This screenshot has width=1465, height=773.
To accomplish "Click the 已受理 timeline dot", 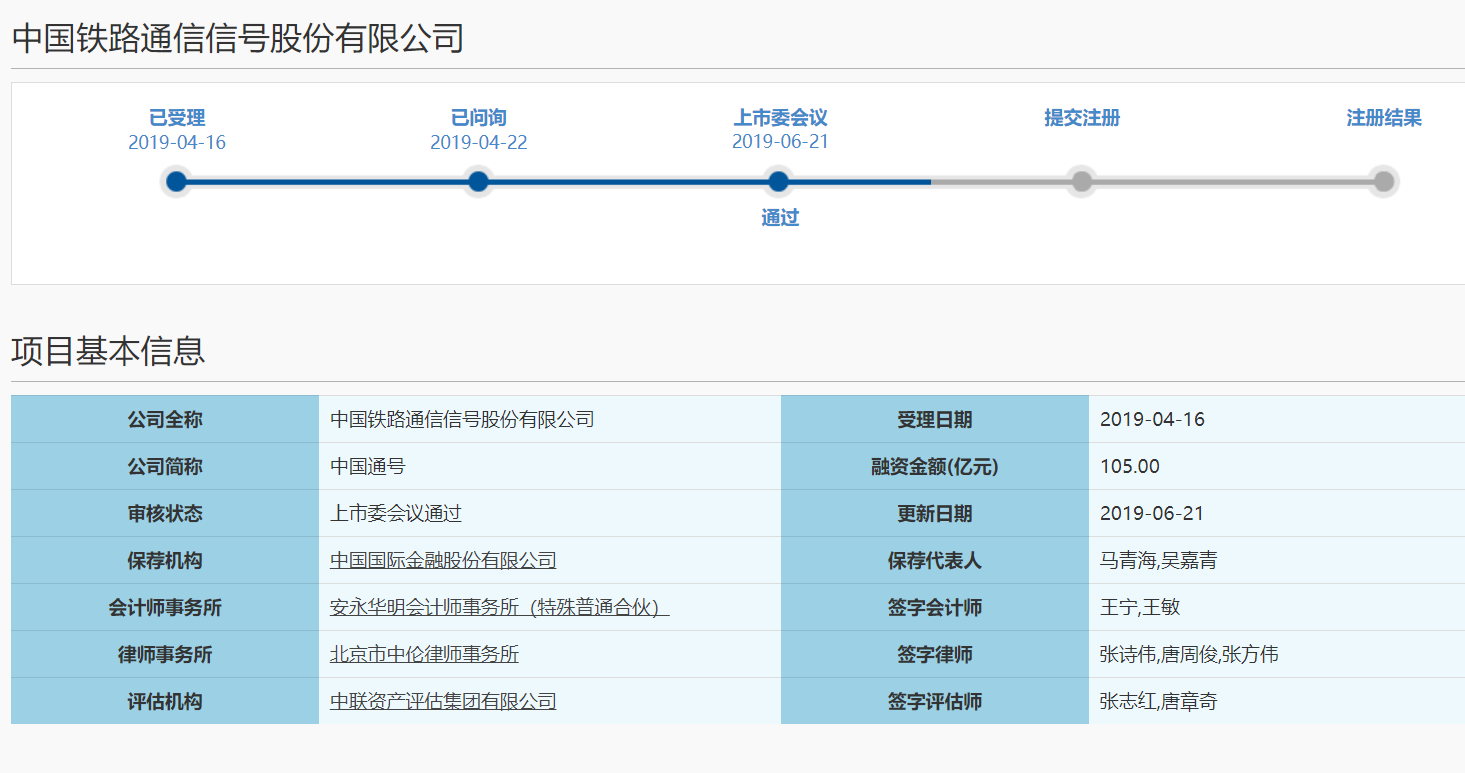I will pos(177,182).
